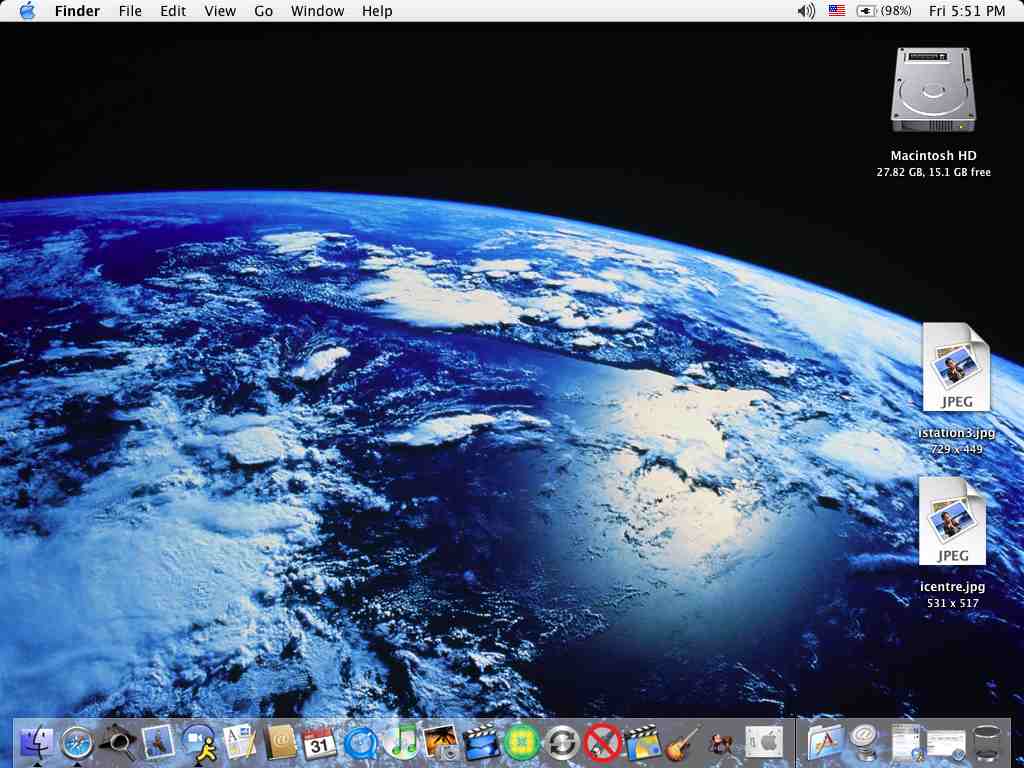Click the '531 x 517' dimensions text
This screenshot has width=1024, height=768.
point(952,603)
